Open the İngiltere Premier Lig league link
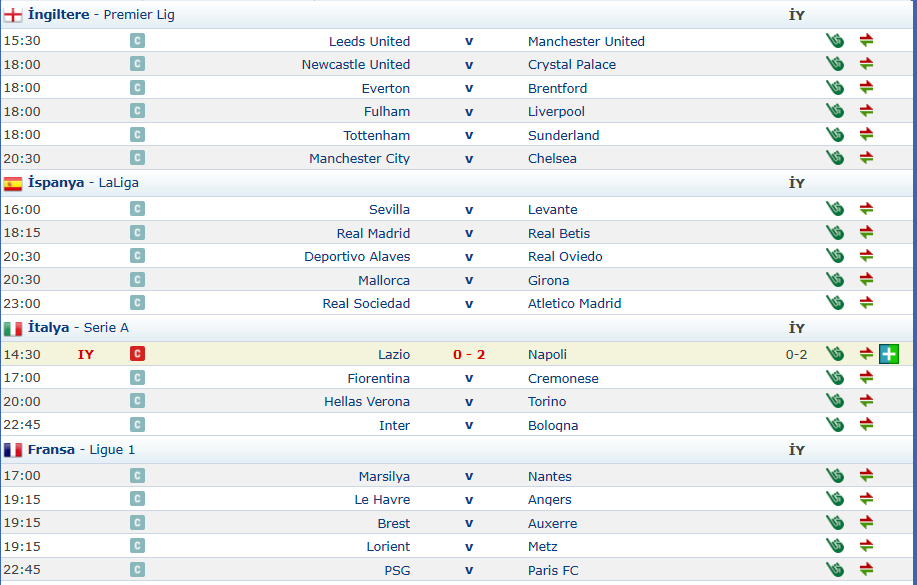The image size is (917, 585). (x=101, y=15)
